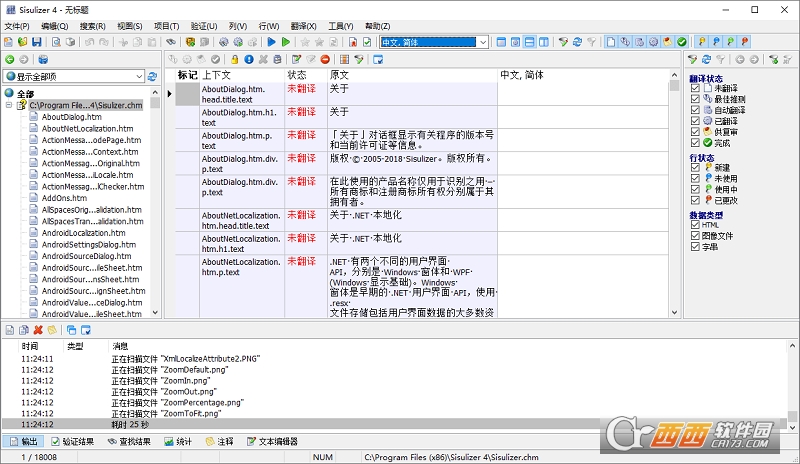
Task: Click the 原文 column header
Action: click(x=412, y=75)
